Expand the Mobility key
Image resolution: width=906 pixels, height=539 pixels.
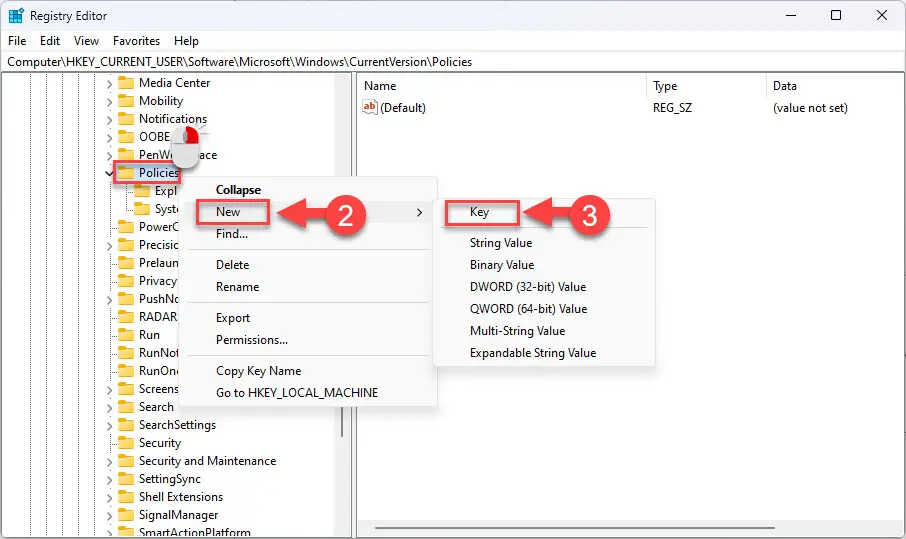tap(109, 102)
